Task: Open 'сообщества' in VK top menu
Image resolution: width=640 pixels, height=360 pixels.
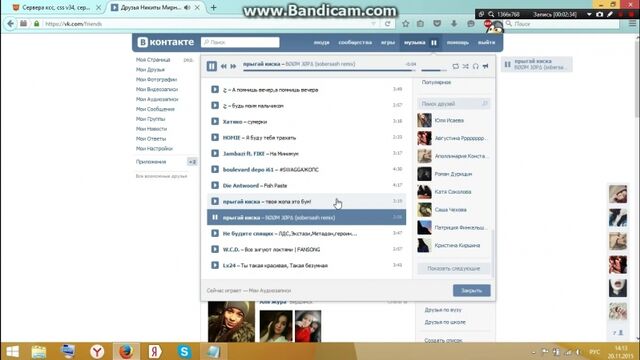Action: [355, 42]
